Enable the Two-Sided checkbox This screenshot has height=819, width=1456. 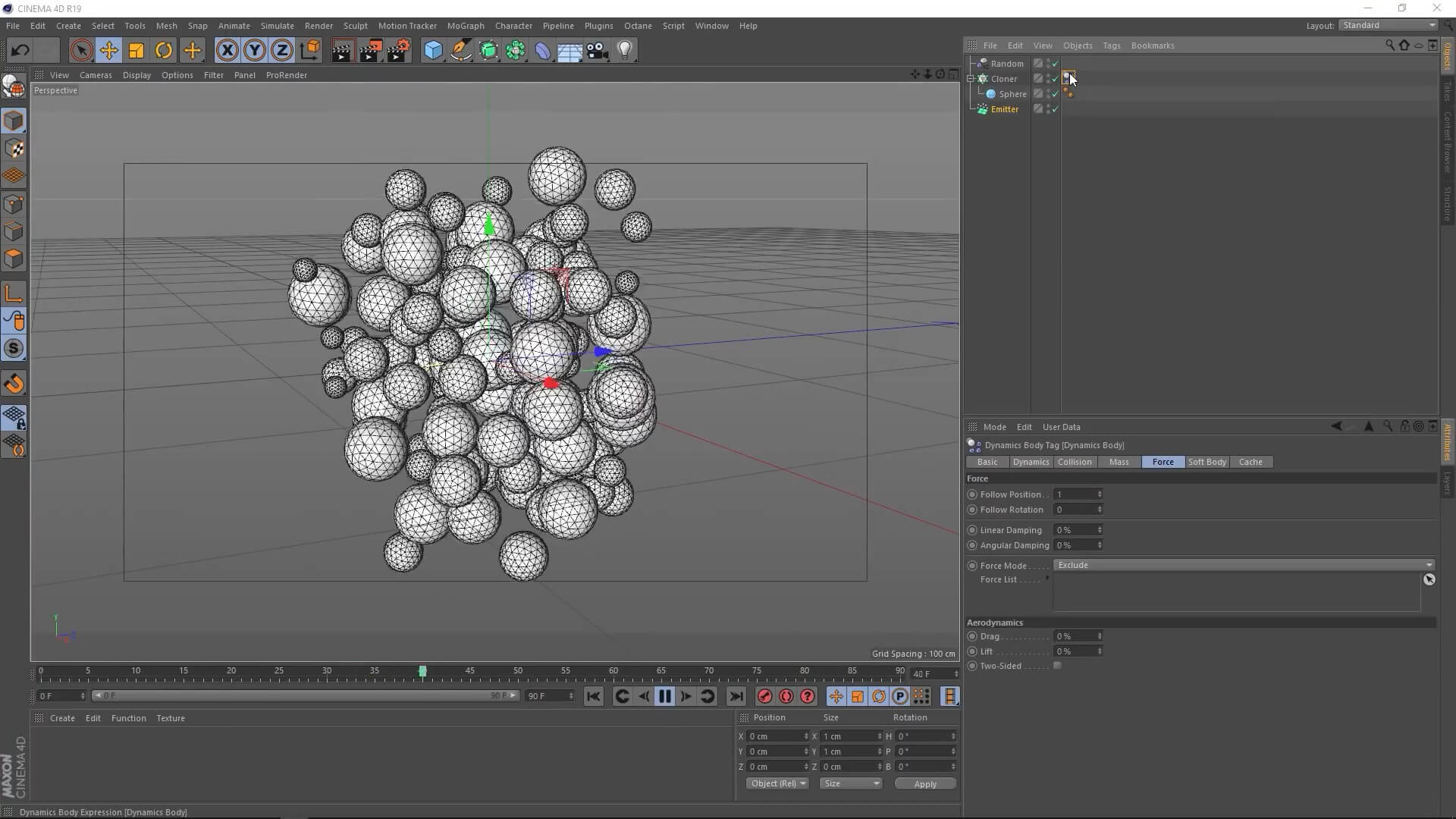point(1057,666)
